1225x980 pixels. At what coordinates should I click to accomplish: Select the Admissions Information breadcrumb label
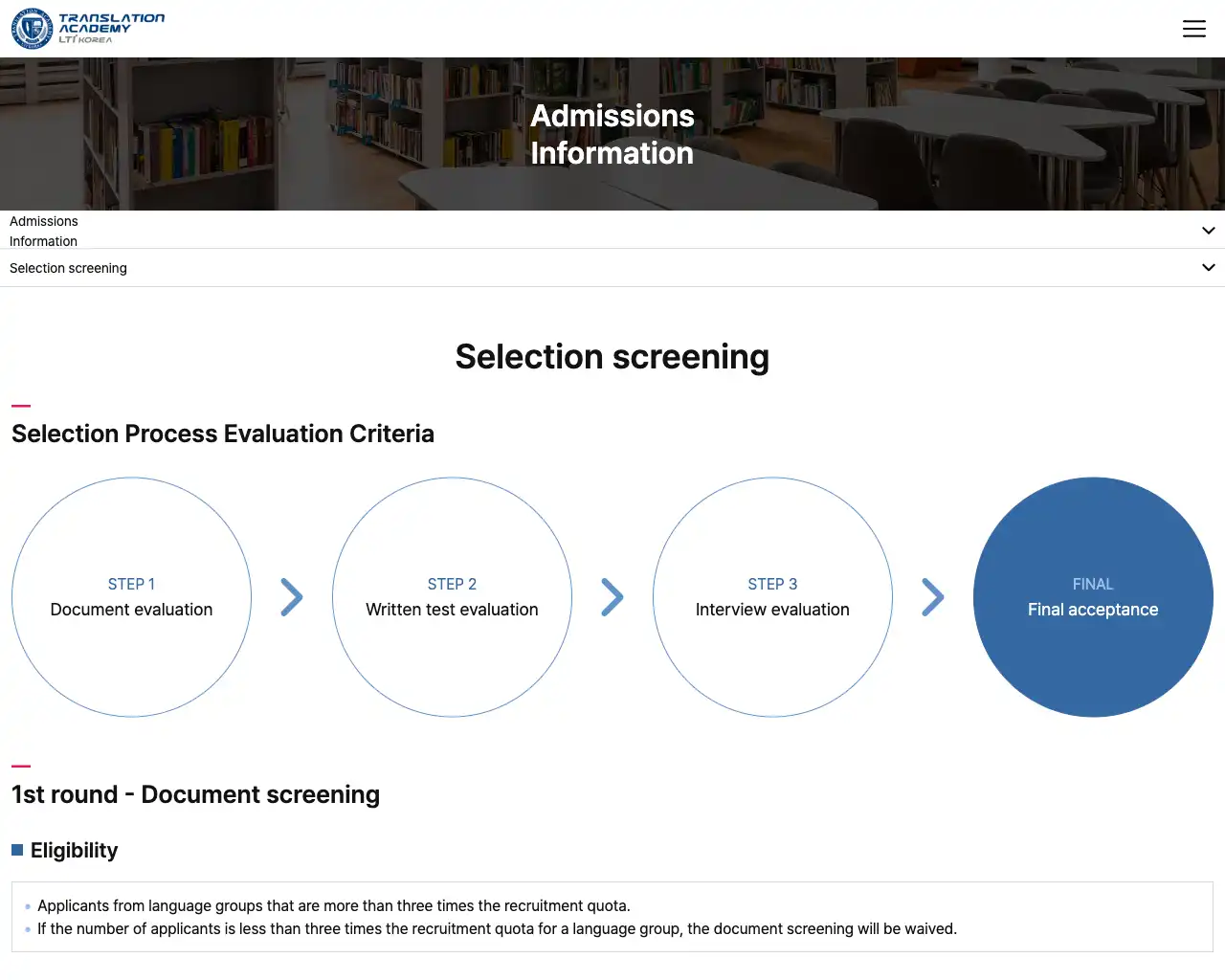[x=44, y=231]
